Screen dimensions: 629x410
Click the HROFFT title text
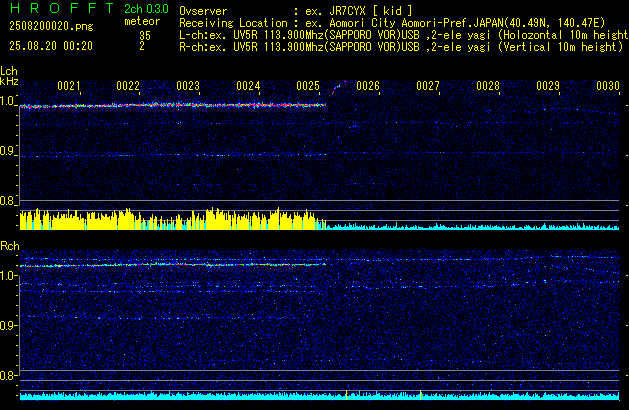pos(61,8)
